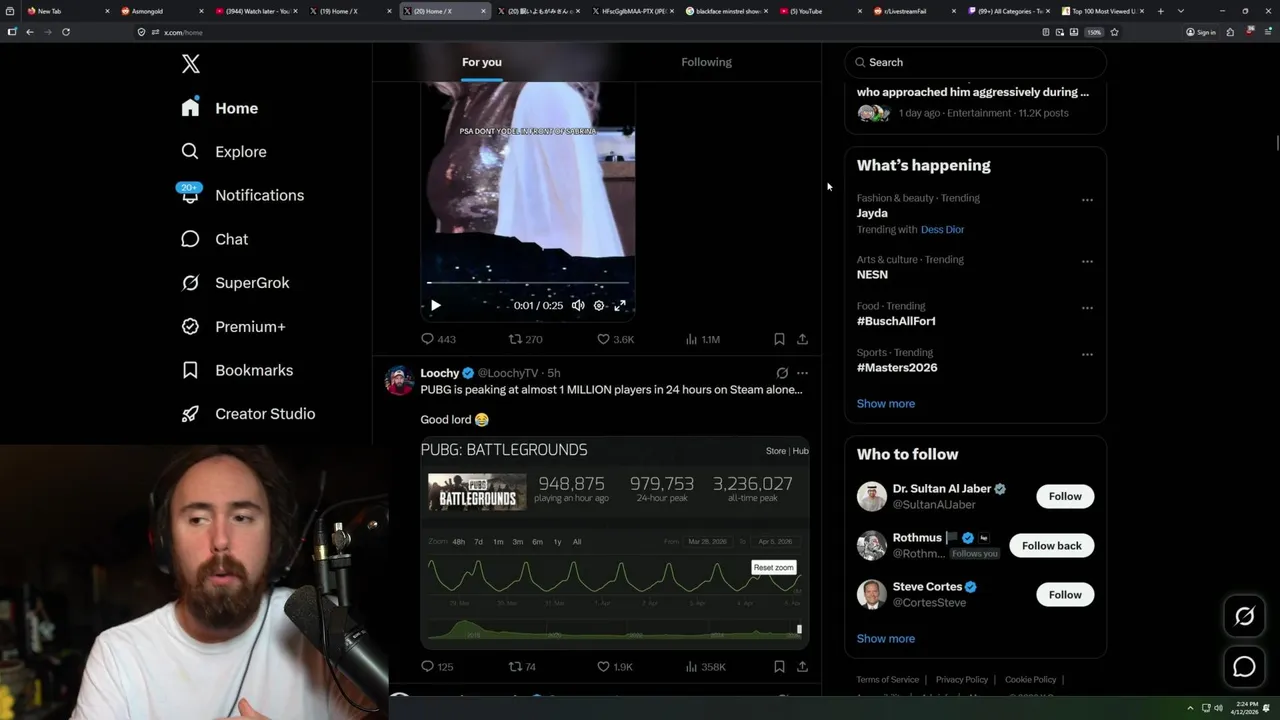Open Explore from the sidebar

pos(224,152)
